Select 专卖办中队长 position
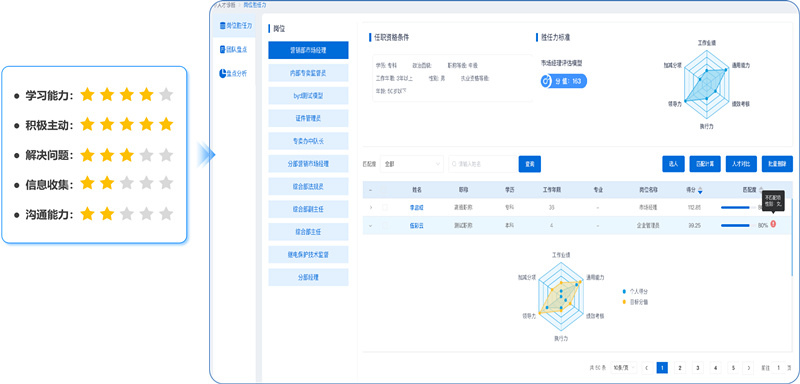 pyautogui.click(x=308, y=141)
